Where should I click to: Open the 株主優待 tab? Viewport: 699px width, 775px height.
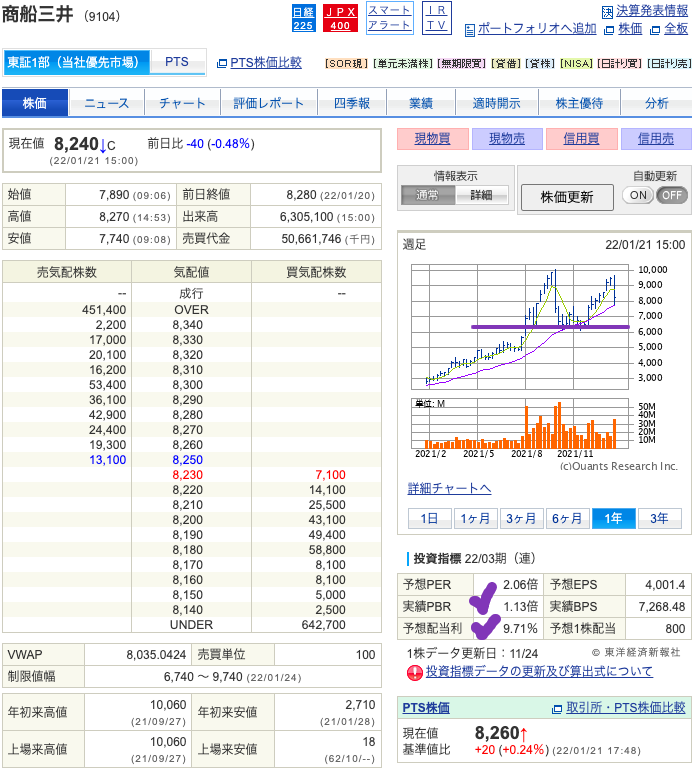click(x=579, y=103)
